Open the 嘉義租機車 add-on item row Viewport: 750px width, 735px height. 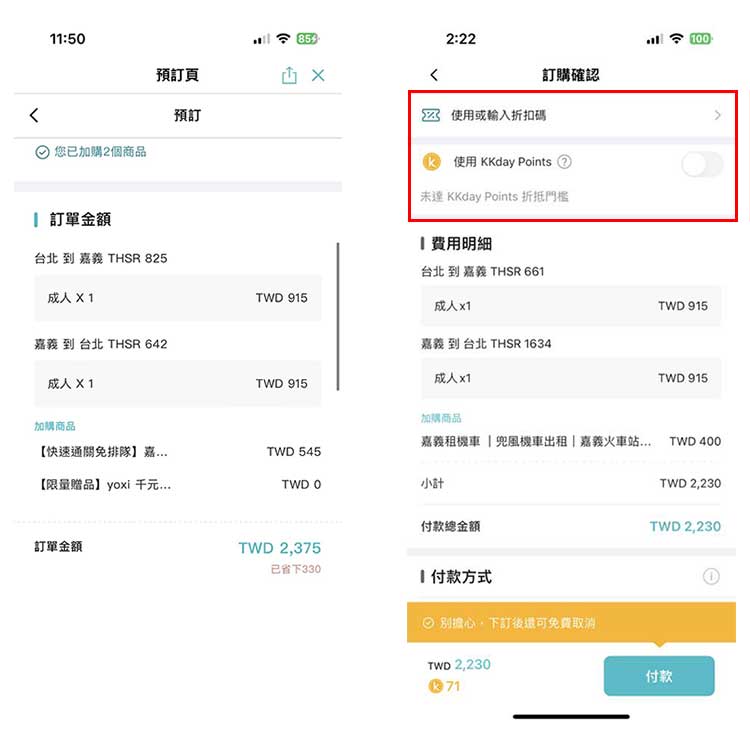pyautogui.click(x=571, y=441)
